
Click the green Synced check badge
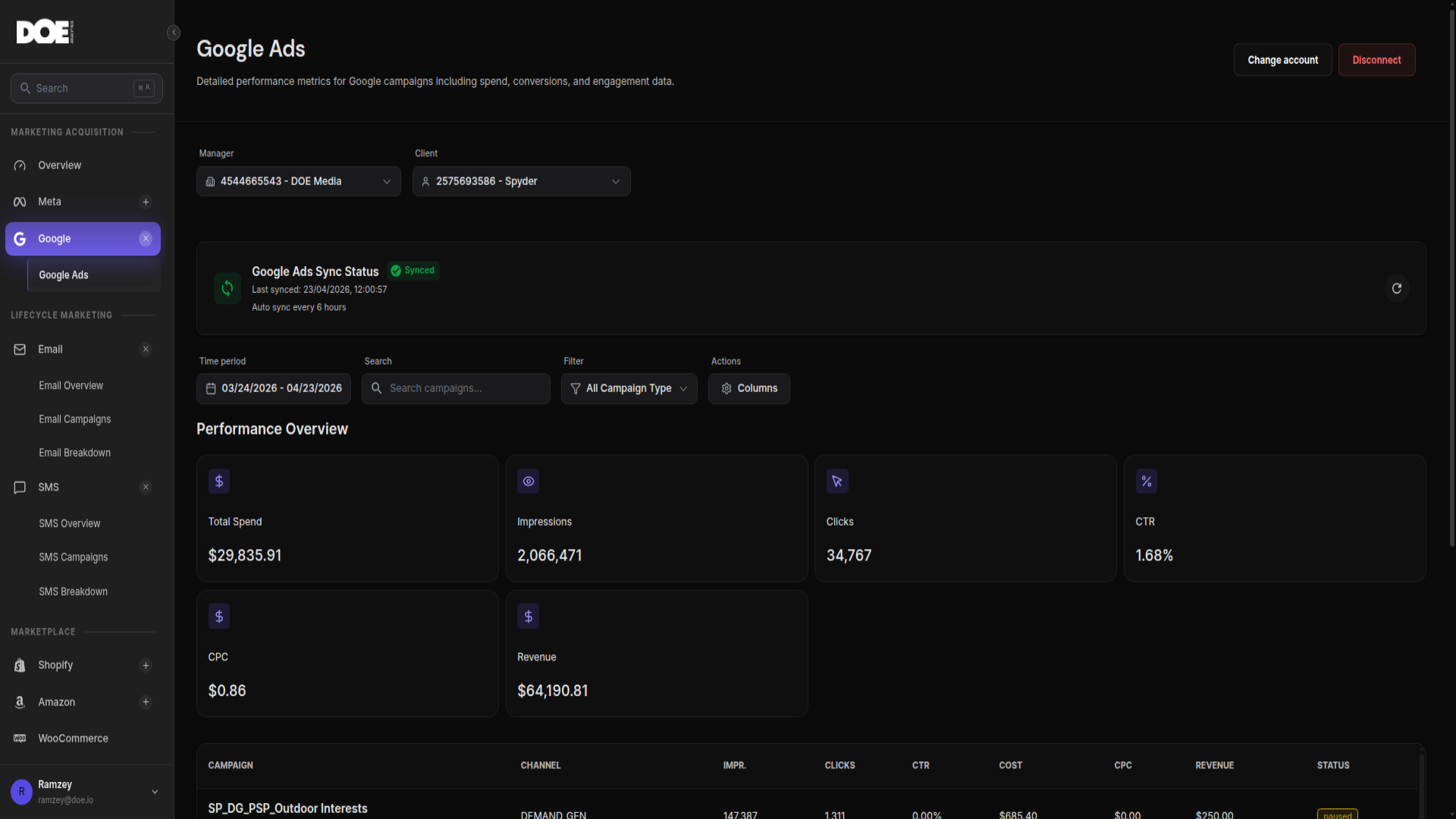(x=413, y=271)
